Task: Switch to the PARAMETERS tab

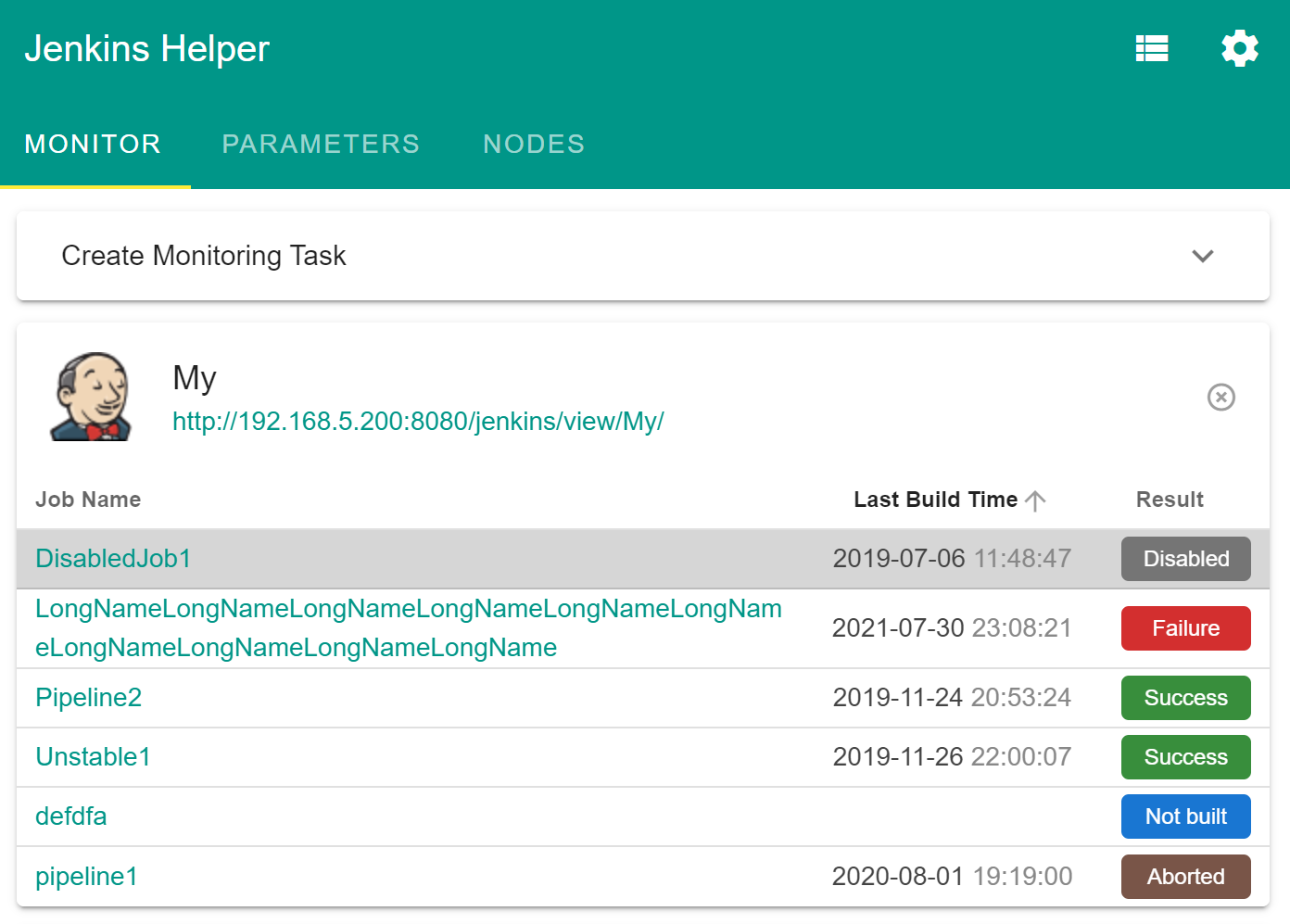Action: pos(321,144)
